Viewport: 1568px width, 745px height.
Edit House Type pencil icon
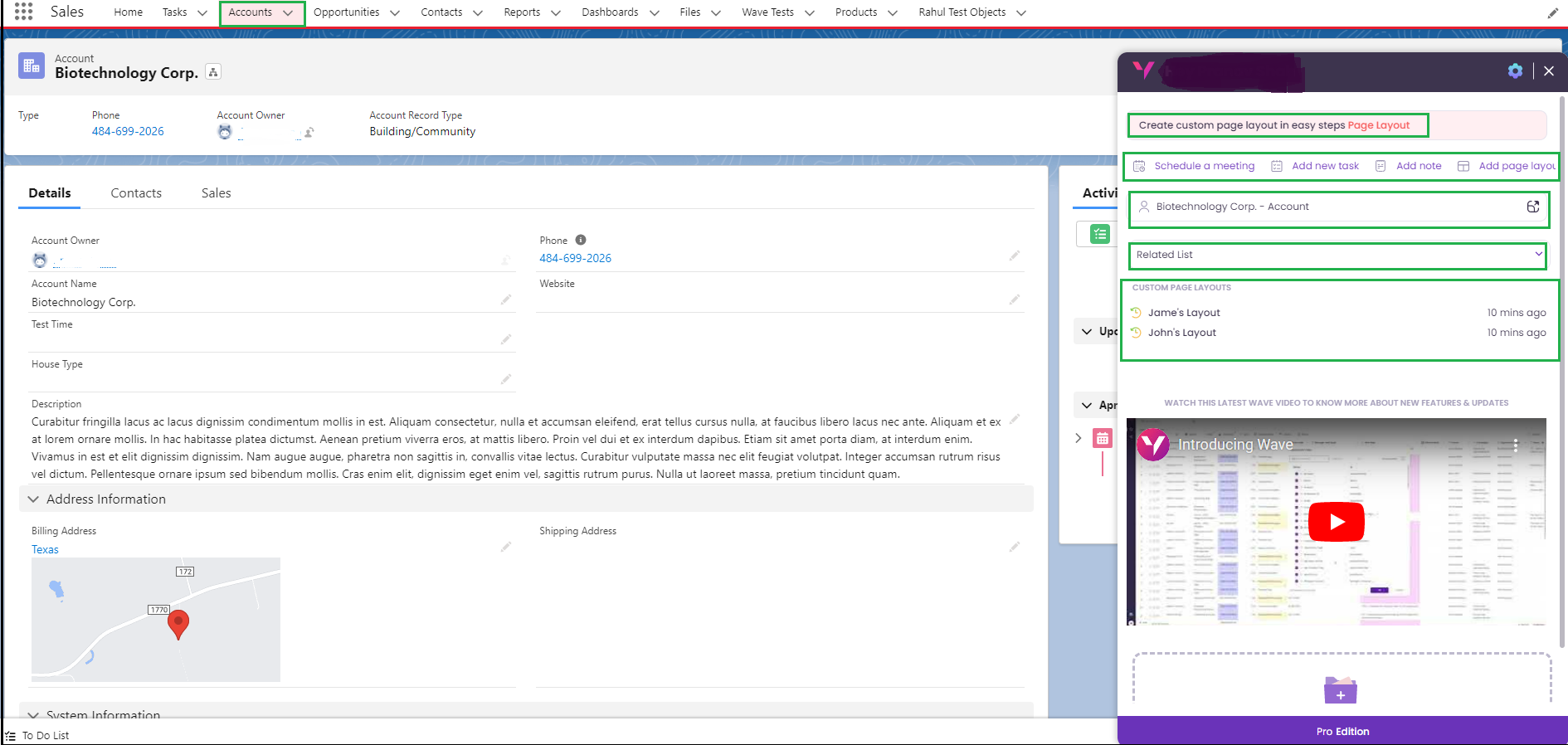(506, 379)
